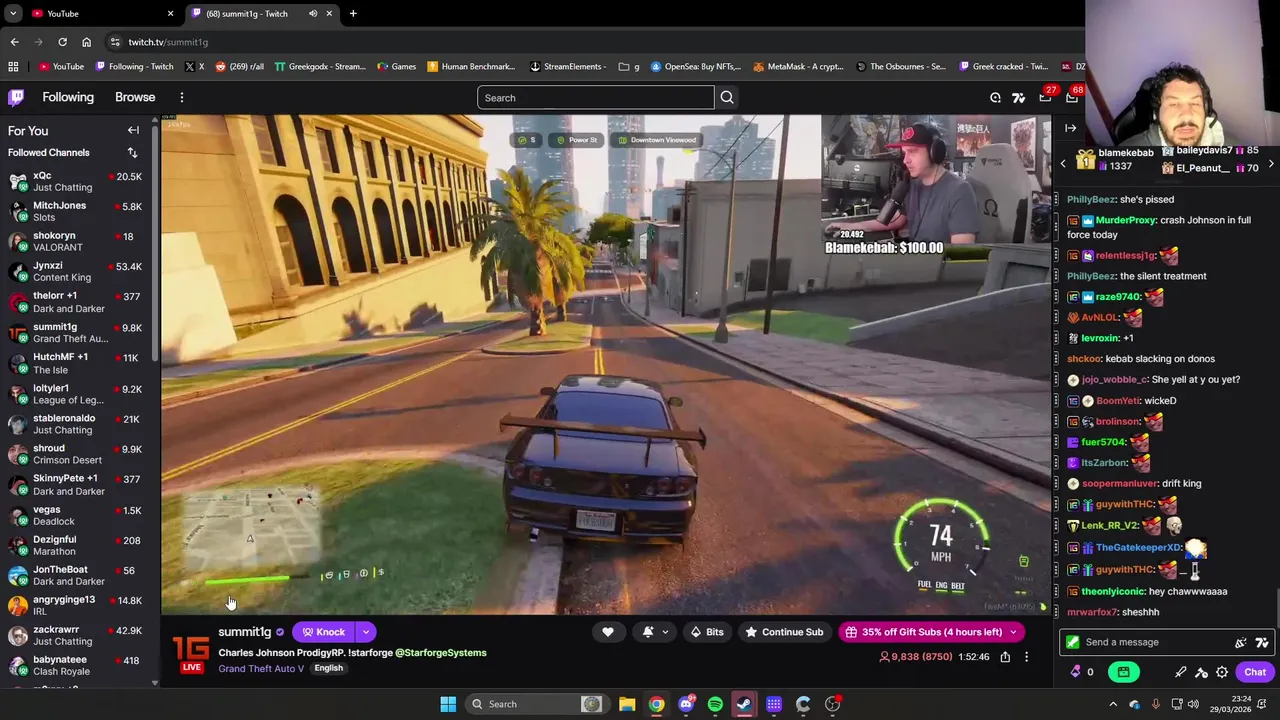Click the Followed Channels sort icon
The height and width of the screenshot is (720, 1280).
click(132, 152)
